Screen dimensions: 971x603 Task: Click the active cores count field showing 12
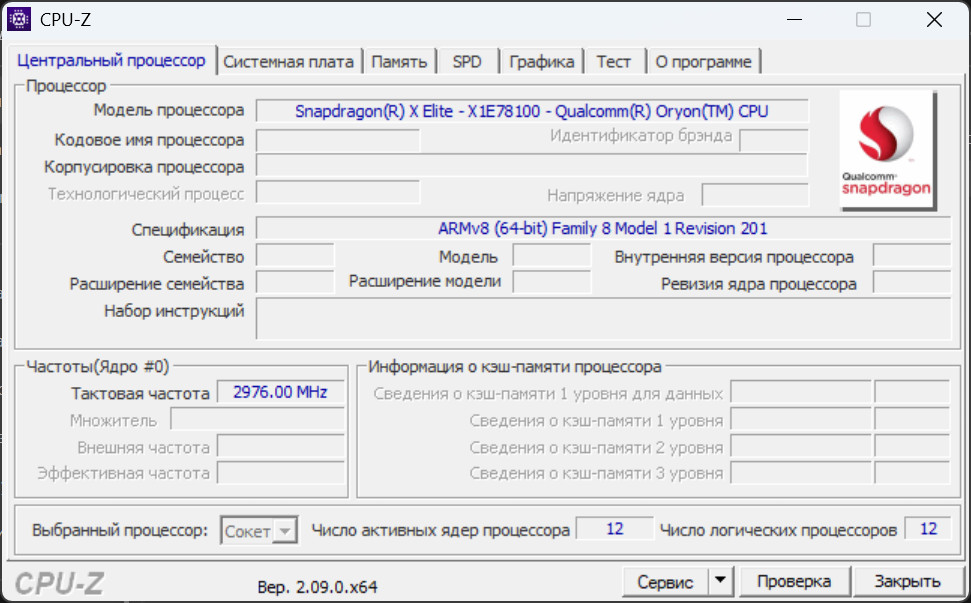coord(614,529)
